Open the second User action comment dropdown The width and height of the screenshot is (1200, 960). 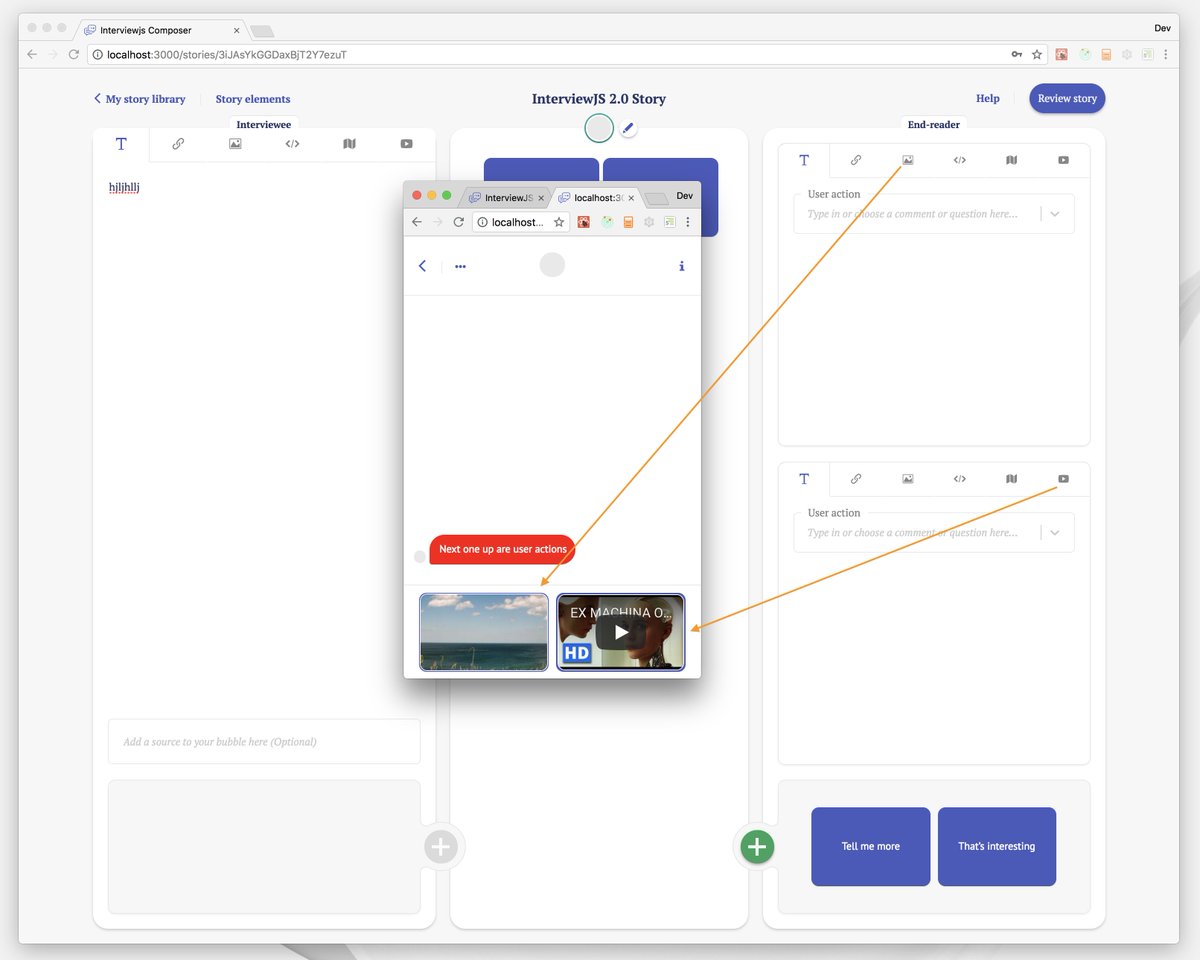click(x=1054, y=532)
